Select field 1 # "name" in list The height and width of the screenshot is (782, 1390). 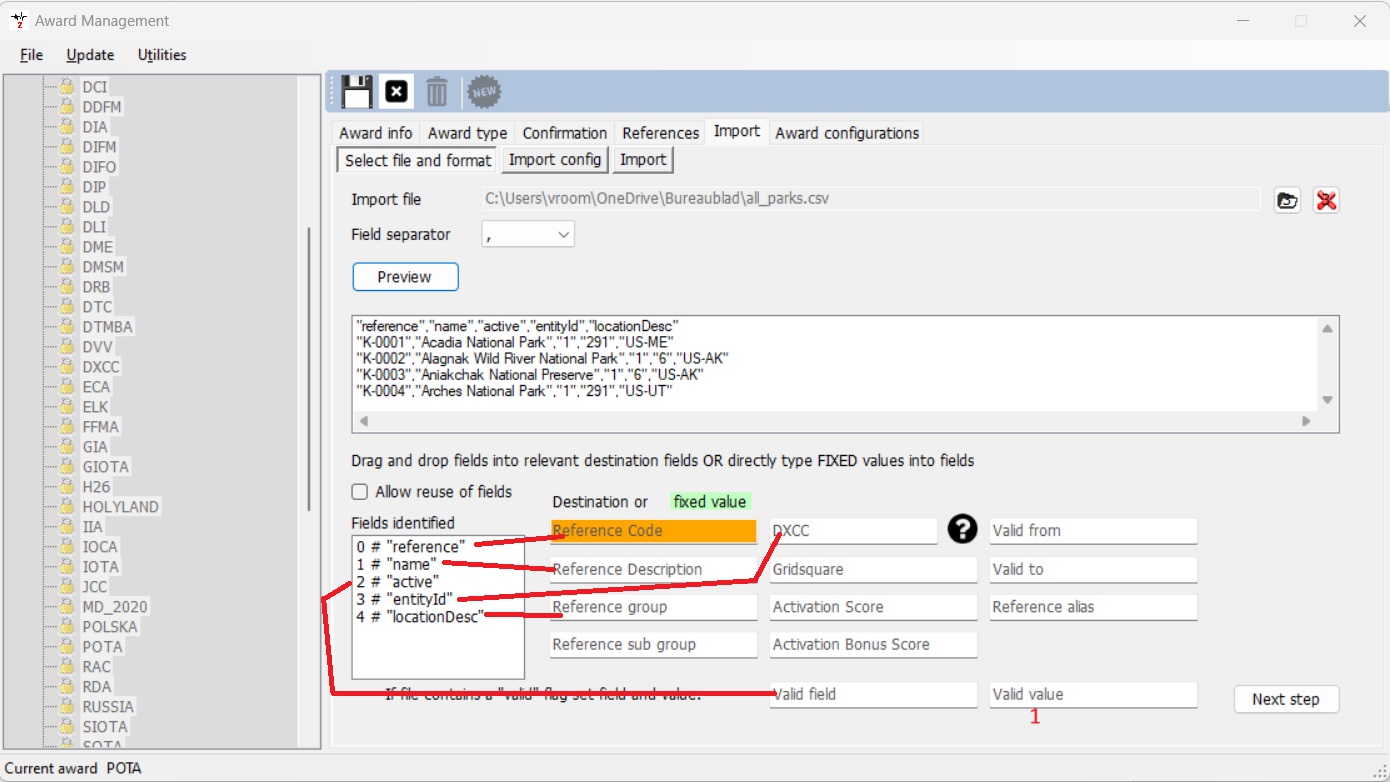pyautogui.click(x=396, y=564)
